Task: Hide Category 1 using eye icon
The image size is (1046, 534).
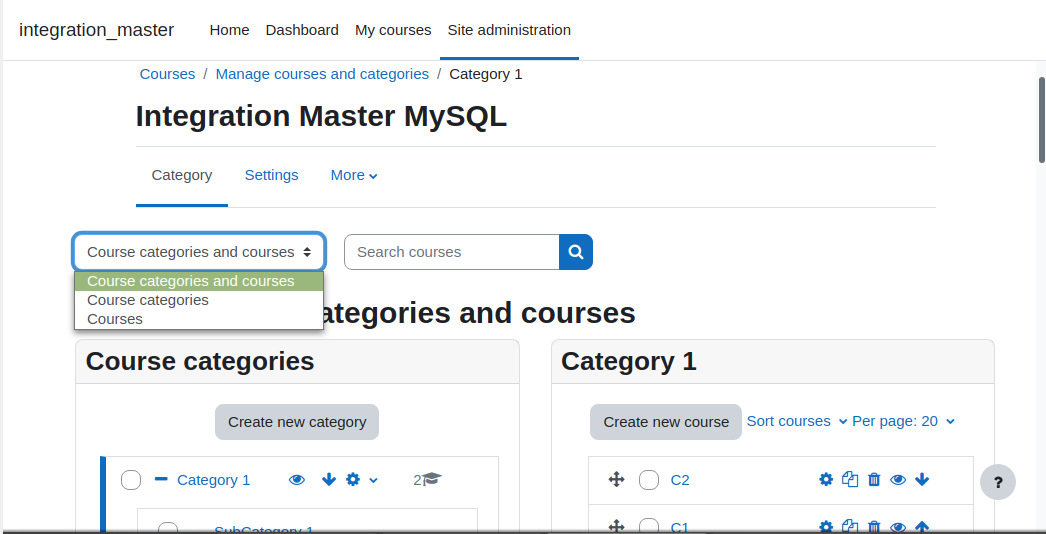Action: [297, 479]
